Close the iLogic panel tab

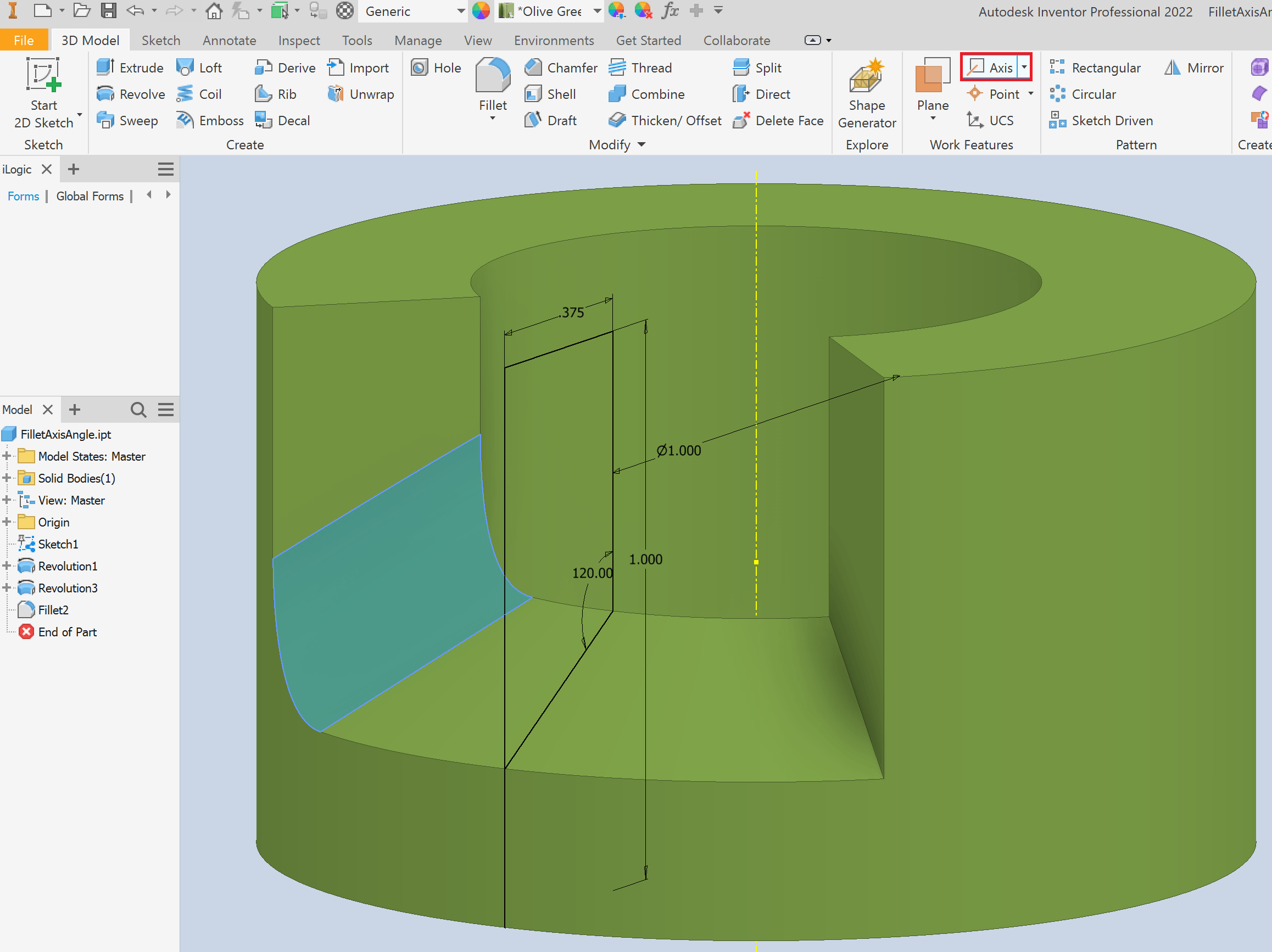point(47,169)
